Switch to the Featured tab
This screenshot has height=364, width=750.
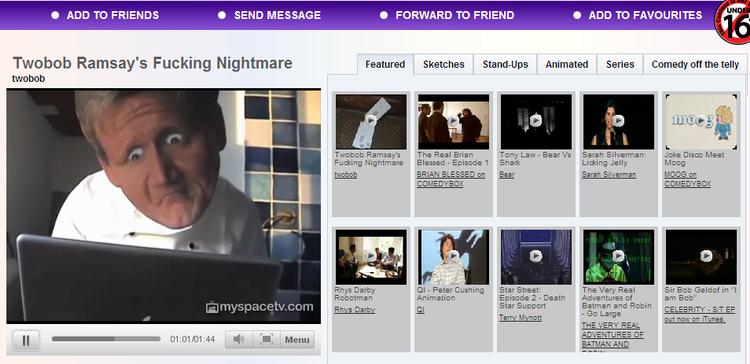click(385, 65)
